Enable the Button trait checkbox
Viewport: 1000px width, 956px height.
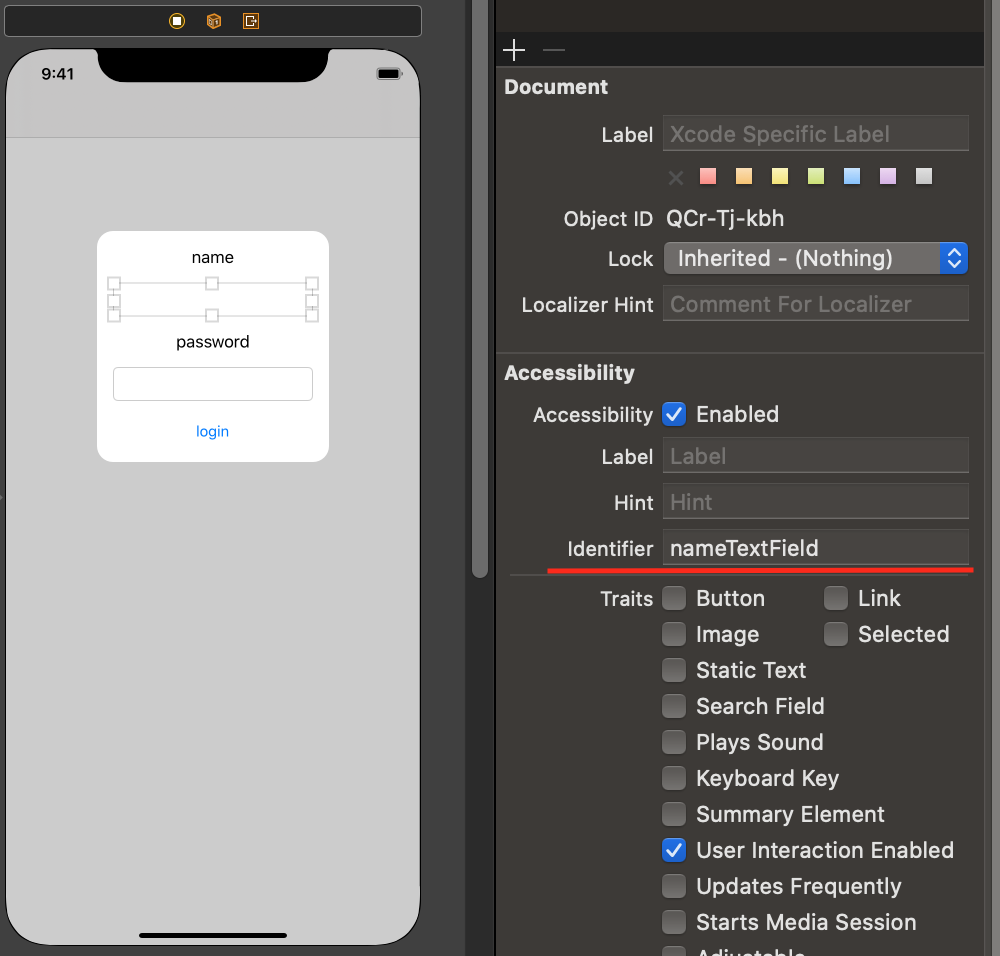pyautogui.click(x=675, y=598)
